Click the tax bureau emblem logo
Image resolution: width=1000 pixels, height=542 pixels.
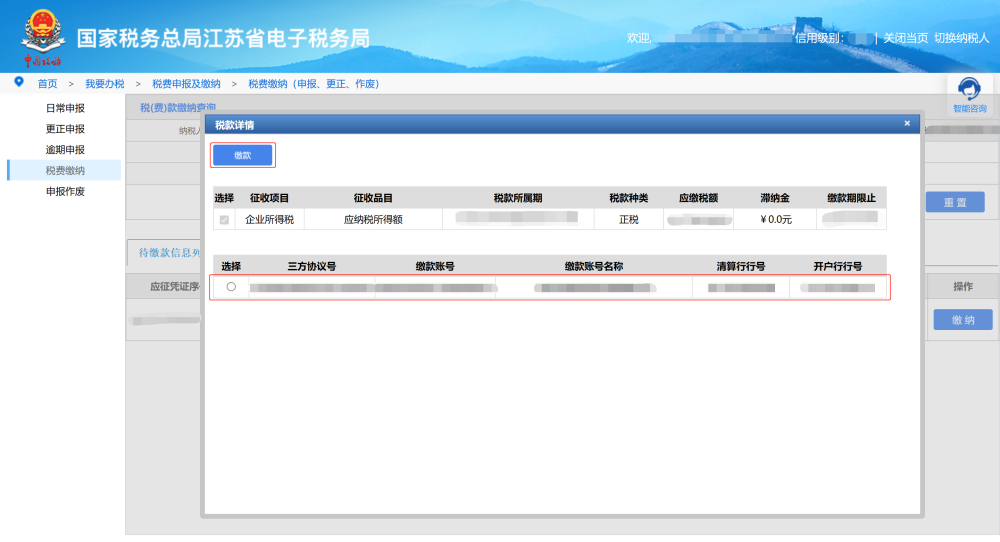coord(43,38)
